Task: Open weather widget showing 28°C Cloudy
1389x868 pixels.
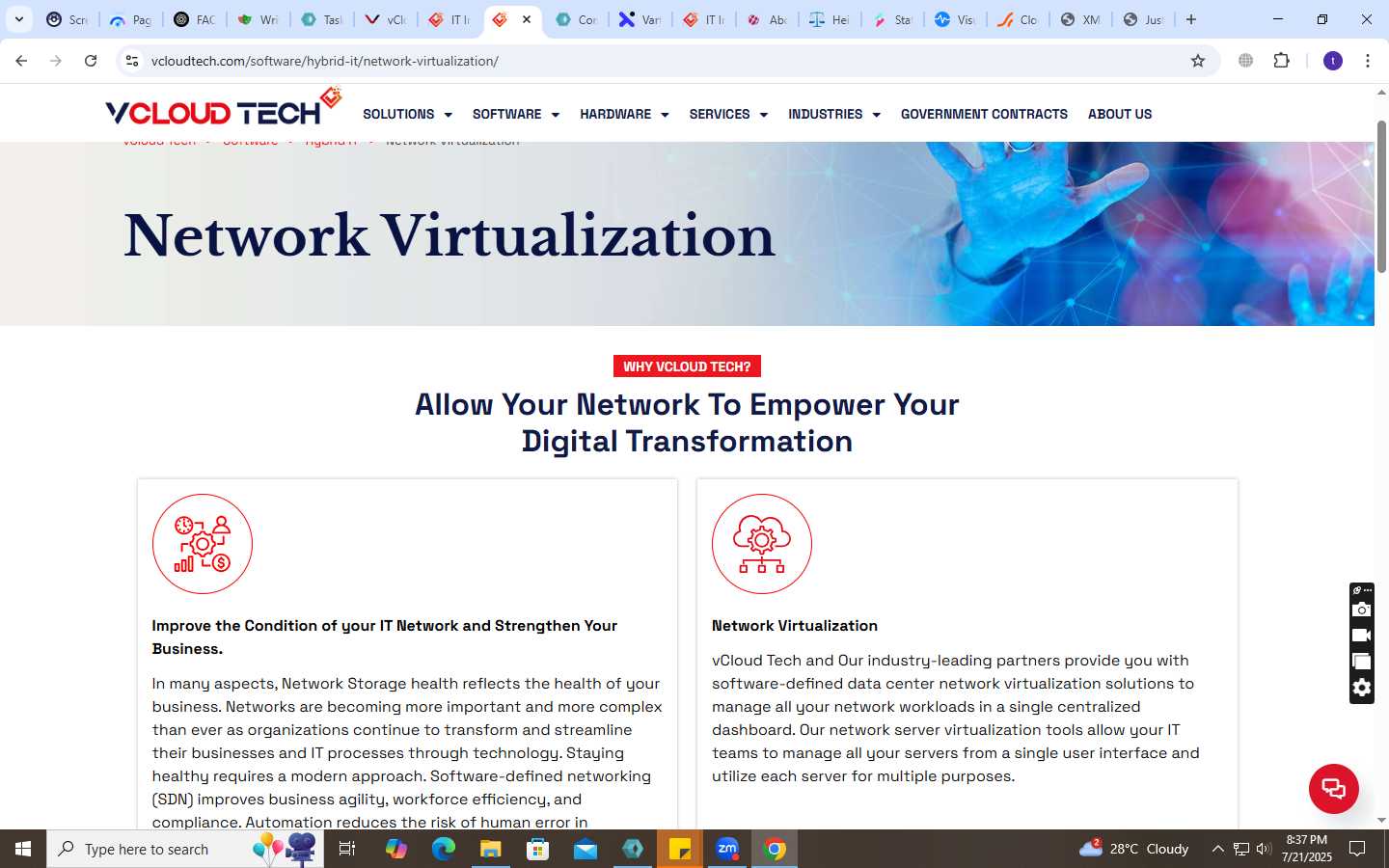Action: coord(1134,849)
